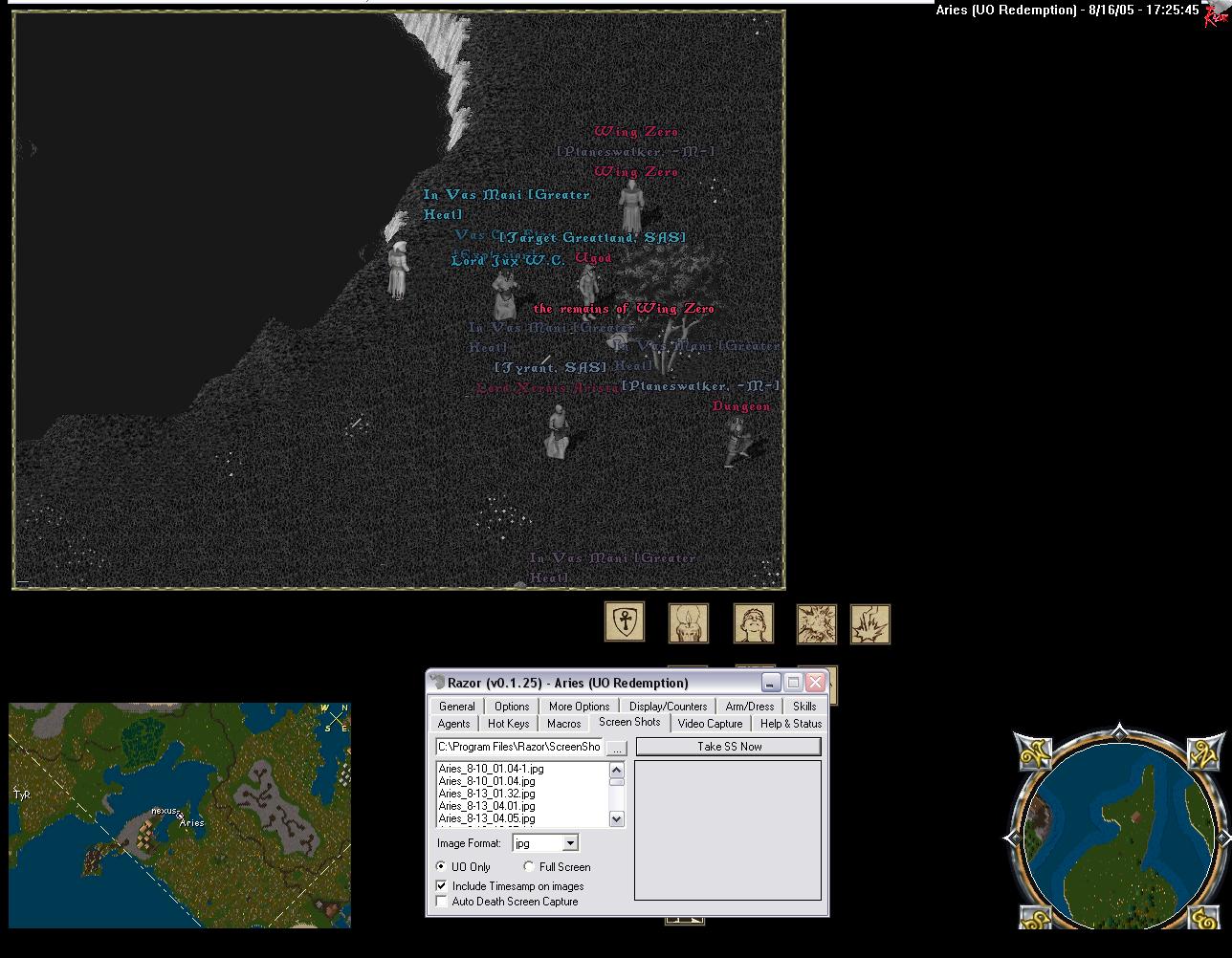Click the ankh shield spell icon

[x=625, y=622]
